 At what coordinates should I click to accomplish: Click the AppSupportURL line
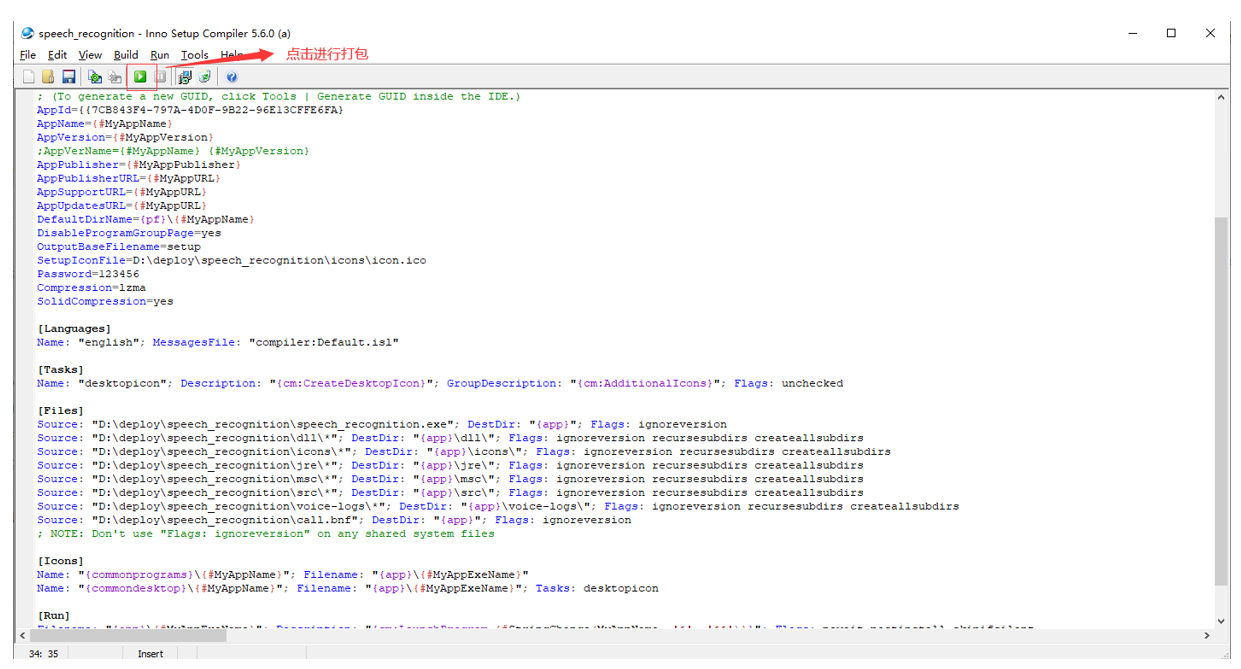pos(122,192)
